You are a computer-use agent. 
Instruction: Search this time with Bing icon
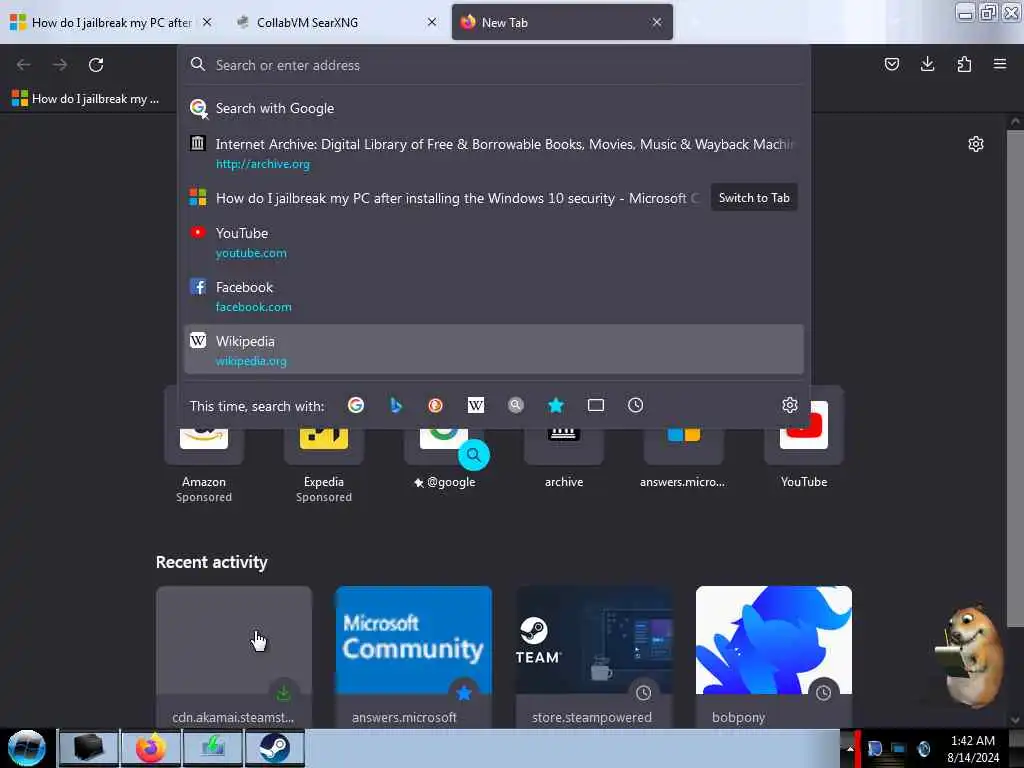[x=396, y=406]
